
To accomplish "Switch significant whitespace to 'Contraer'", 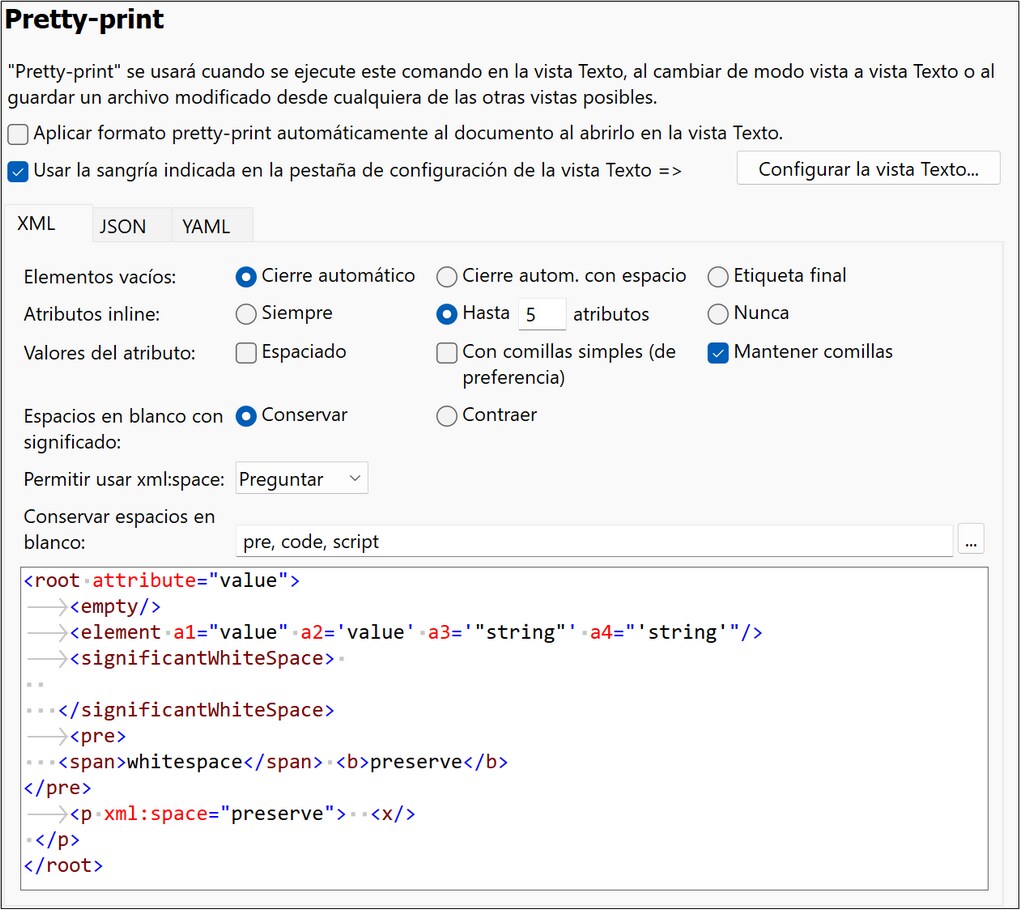I will point(446,415).
